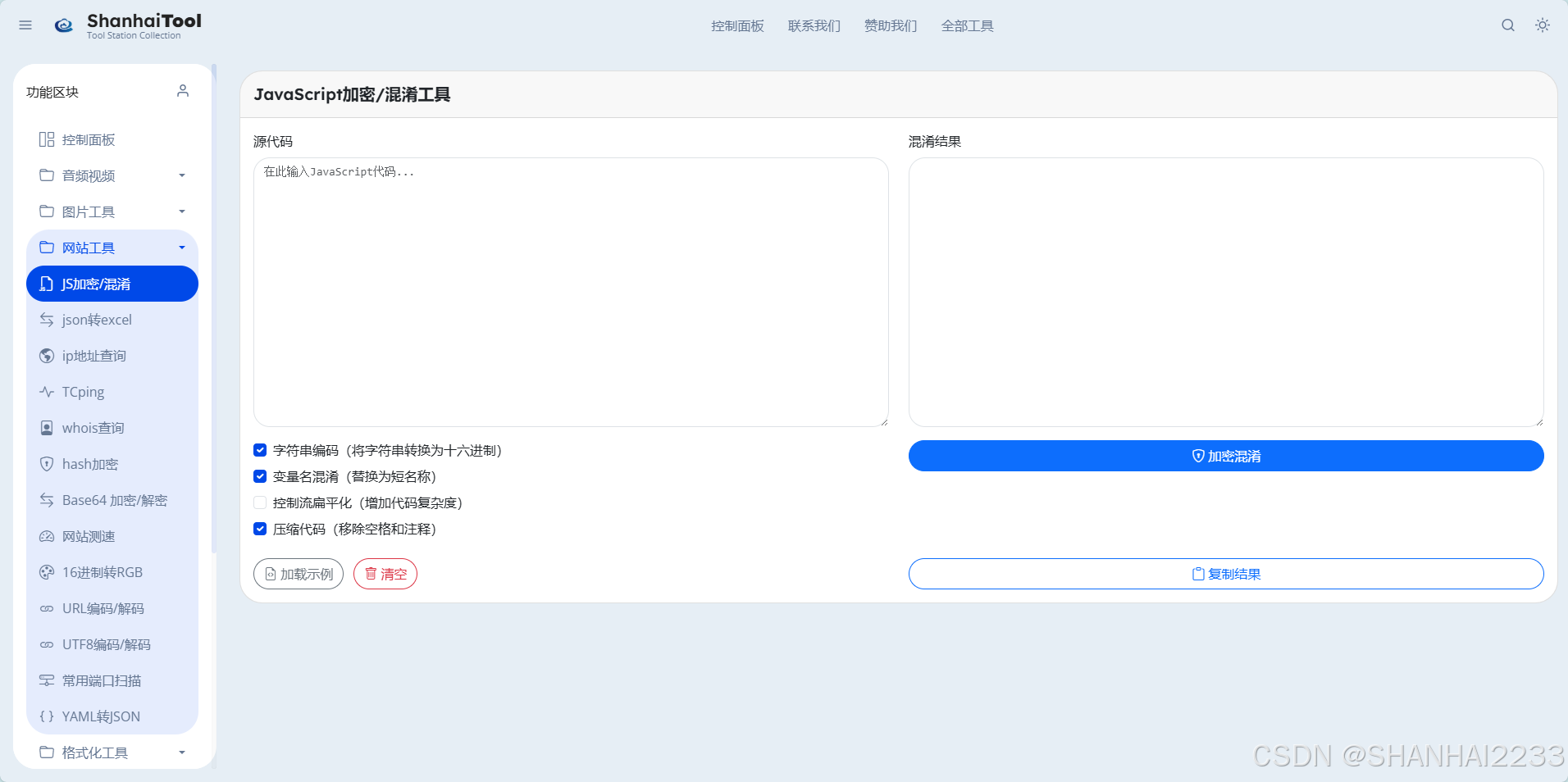
Task: Disable 压缩代码 checkbox
Action: pos(260,529)
